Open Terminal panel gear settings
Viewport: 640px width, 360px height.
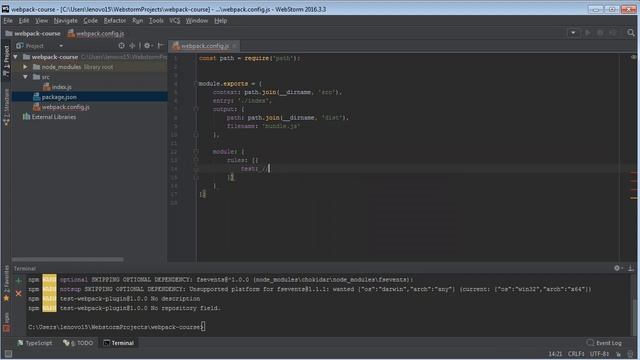click(617, 268)
